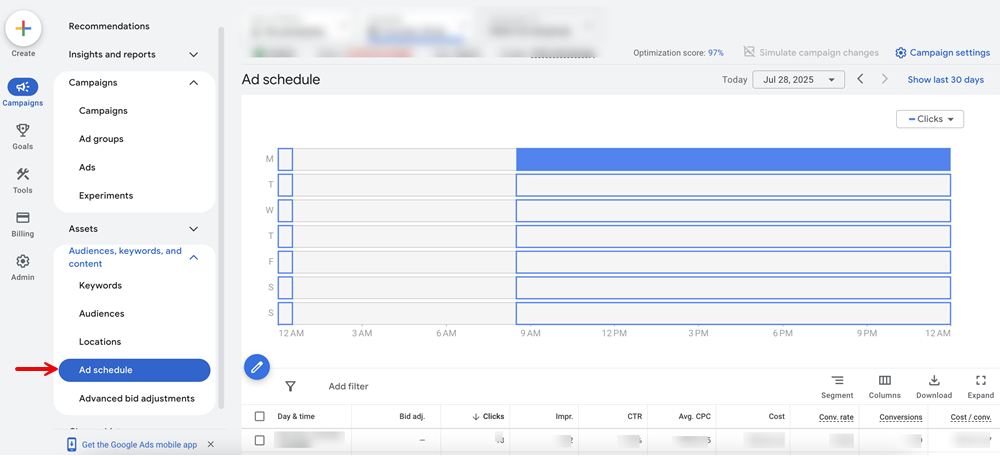Click Simulate campaign changes

tap(819, 53)
